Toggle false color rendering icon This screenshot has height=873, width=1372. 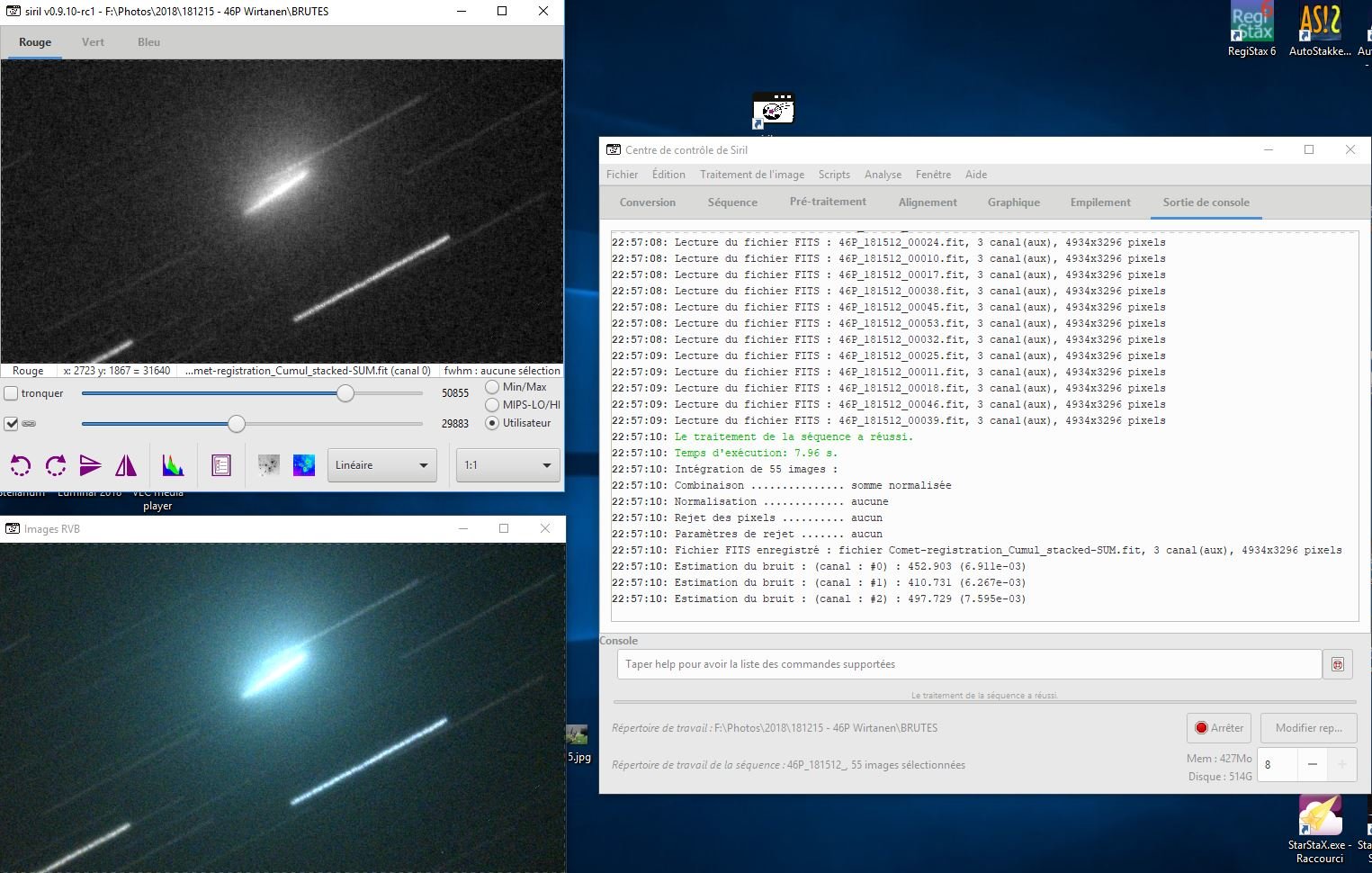tap(304, 465)
